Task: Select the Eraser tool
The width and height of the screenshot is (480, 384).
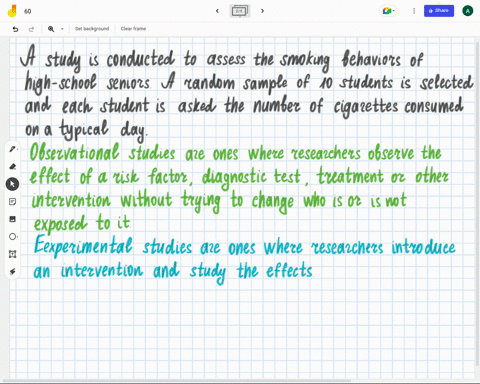Action: point(12,166)
